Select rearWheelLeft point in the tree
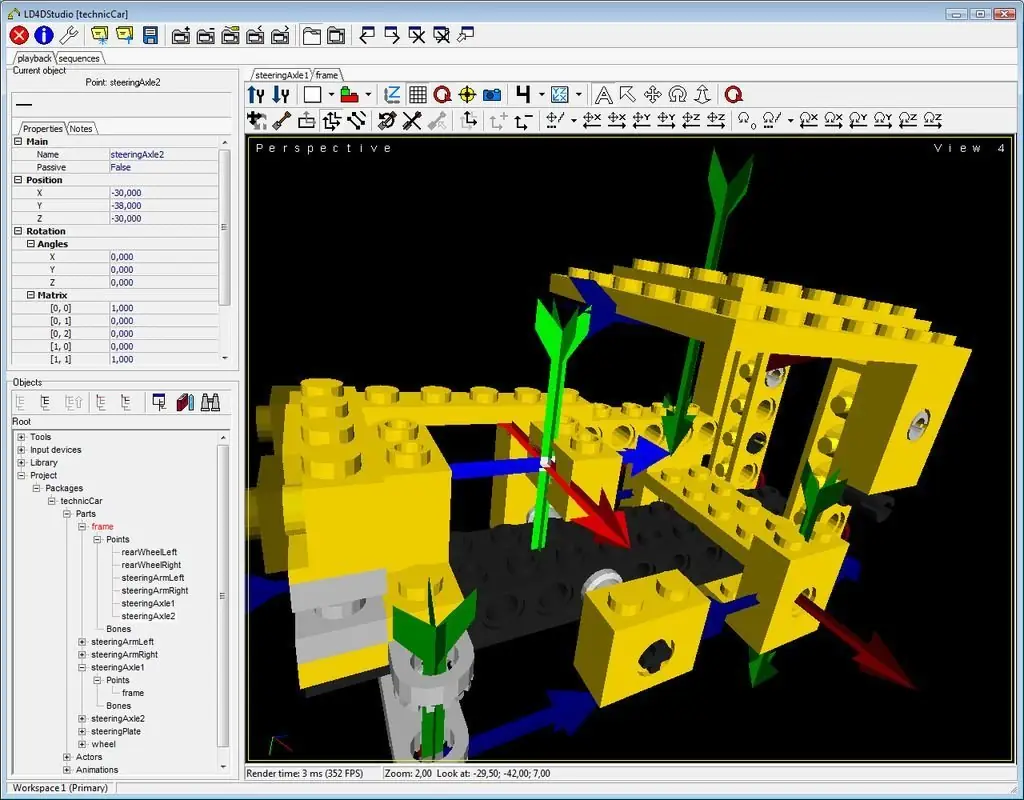 [x=149, y=552]
